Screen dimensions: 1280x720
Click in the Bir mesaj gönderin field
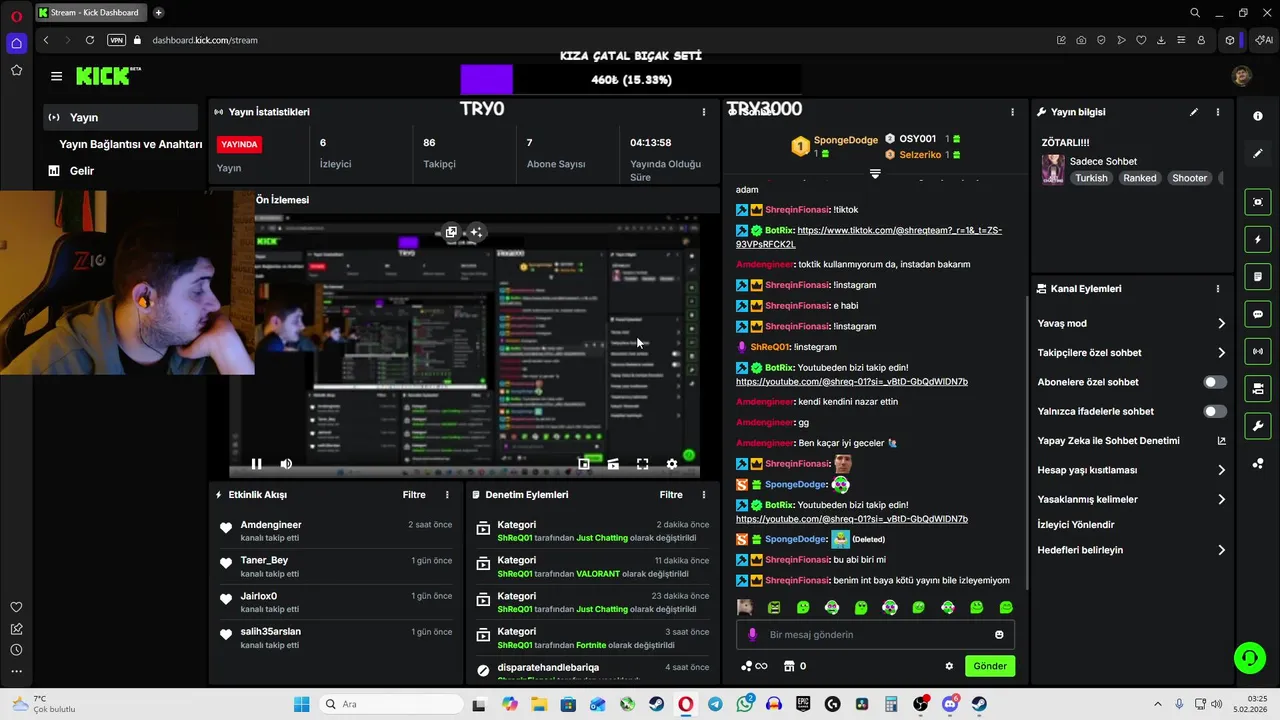coord(875,635)
